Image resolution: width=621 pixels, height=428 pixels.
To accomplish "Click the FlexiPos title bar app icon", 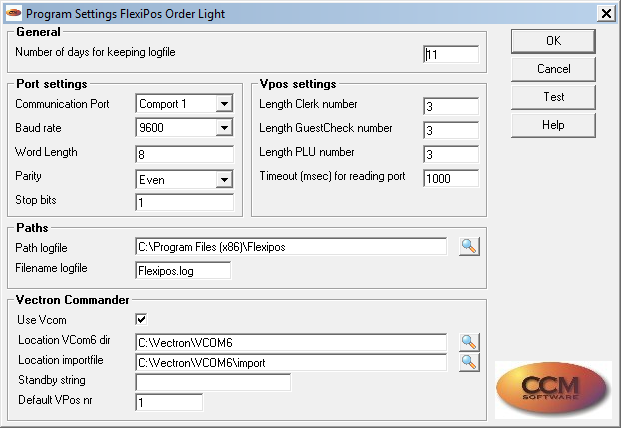I will (x=13, y=13).
